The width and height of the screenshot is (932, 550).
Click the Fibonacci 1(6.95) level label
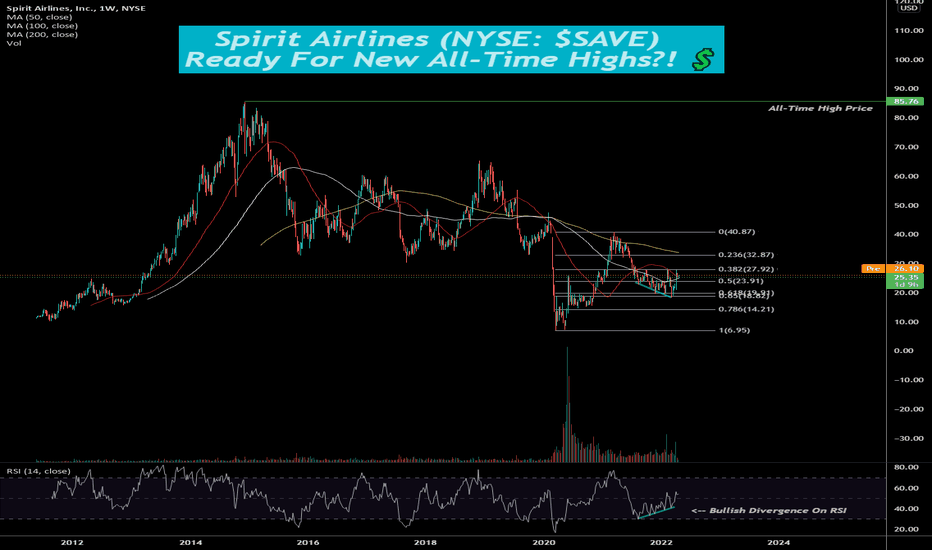pyautogui.click(x=734, y=330)
